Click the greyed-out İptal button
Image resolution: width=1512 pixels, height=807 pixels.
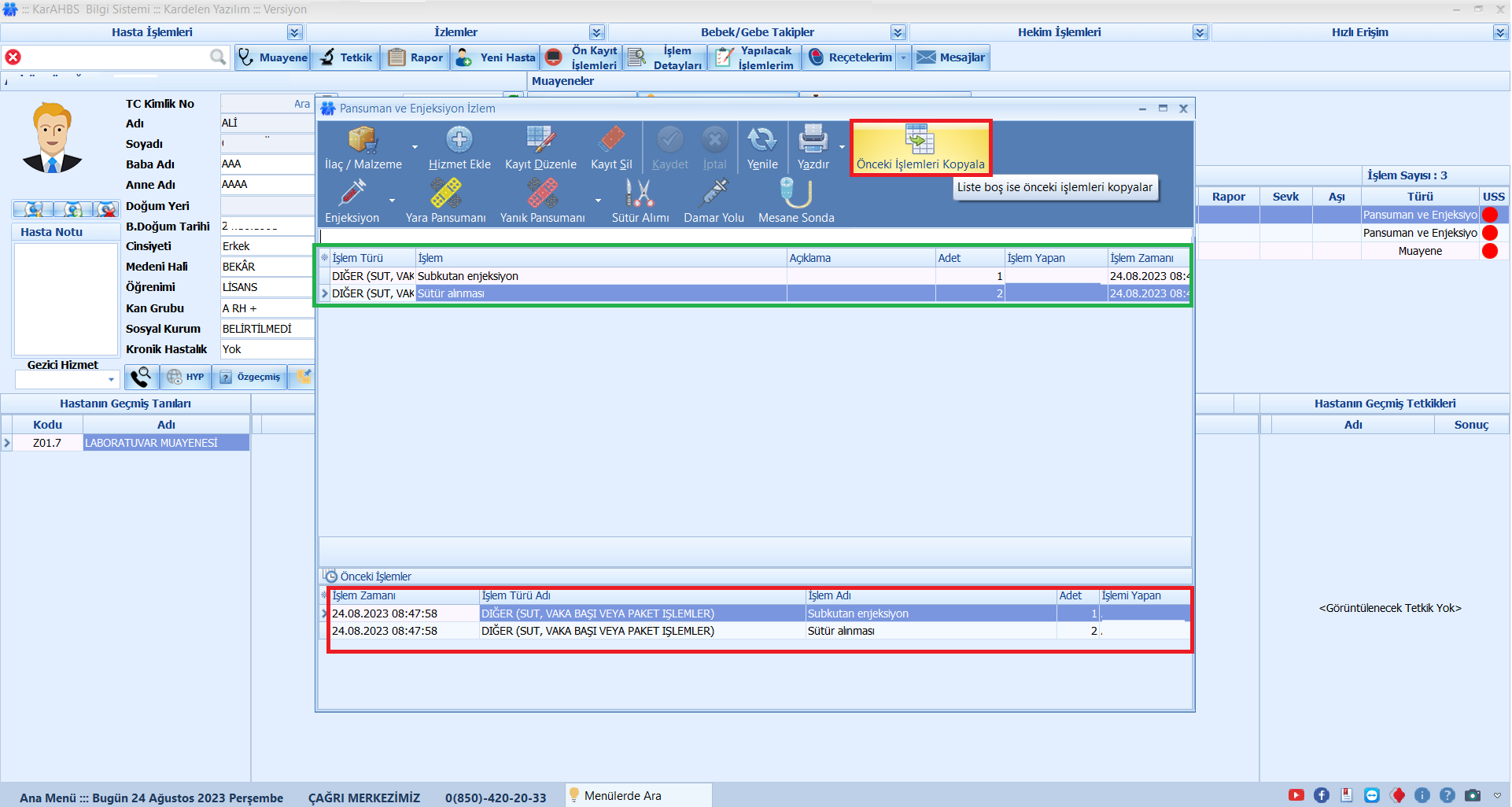(x=714, y=148)
